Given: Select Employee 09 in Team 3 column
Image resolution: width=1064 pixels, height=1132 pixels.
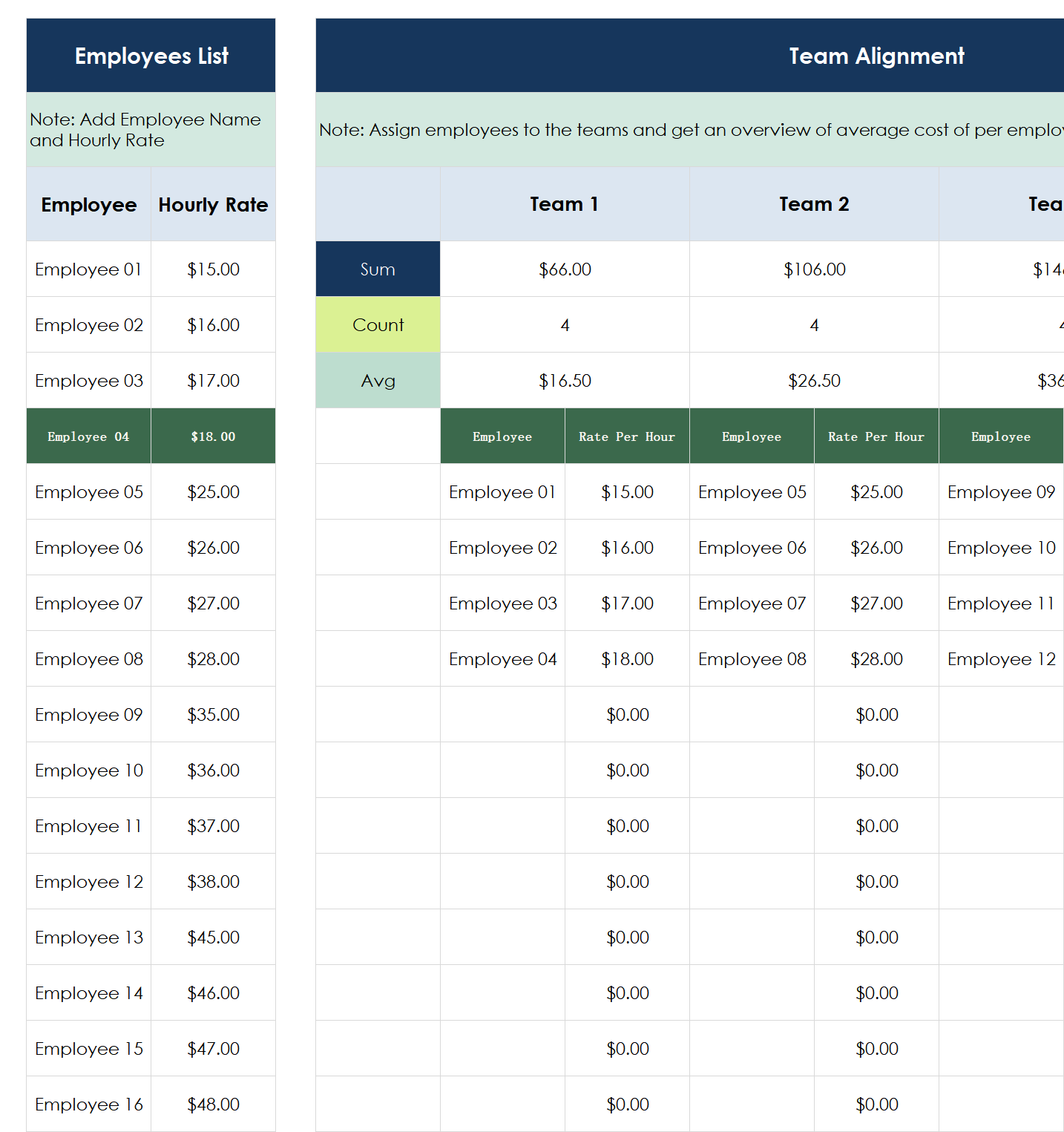Looking at the screenshot, I should coord(1001,492).
